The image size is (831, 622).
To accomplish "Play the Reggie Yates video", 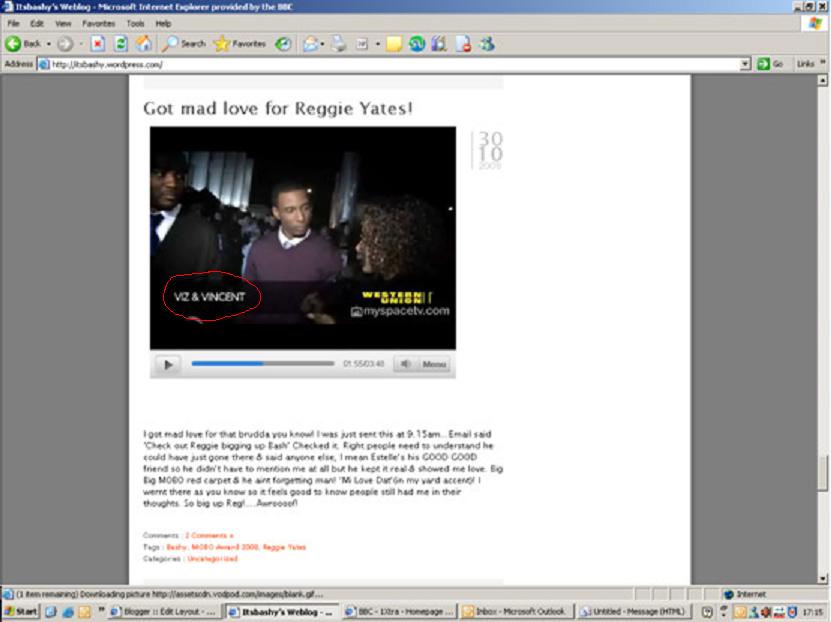I will pos(168,365).
